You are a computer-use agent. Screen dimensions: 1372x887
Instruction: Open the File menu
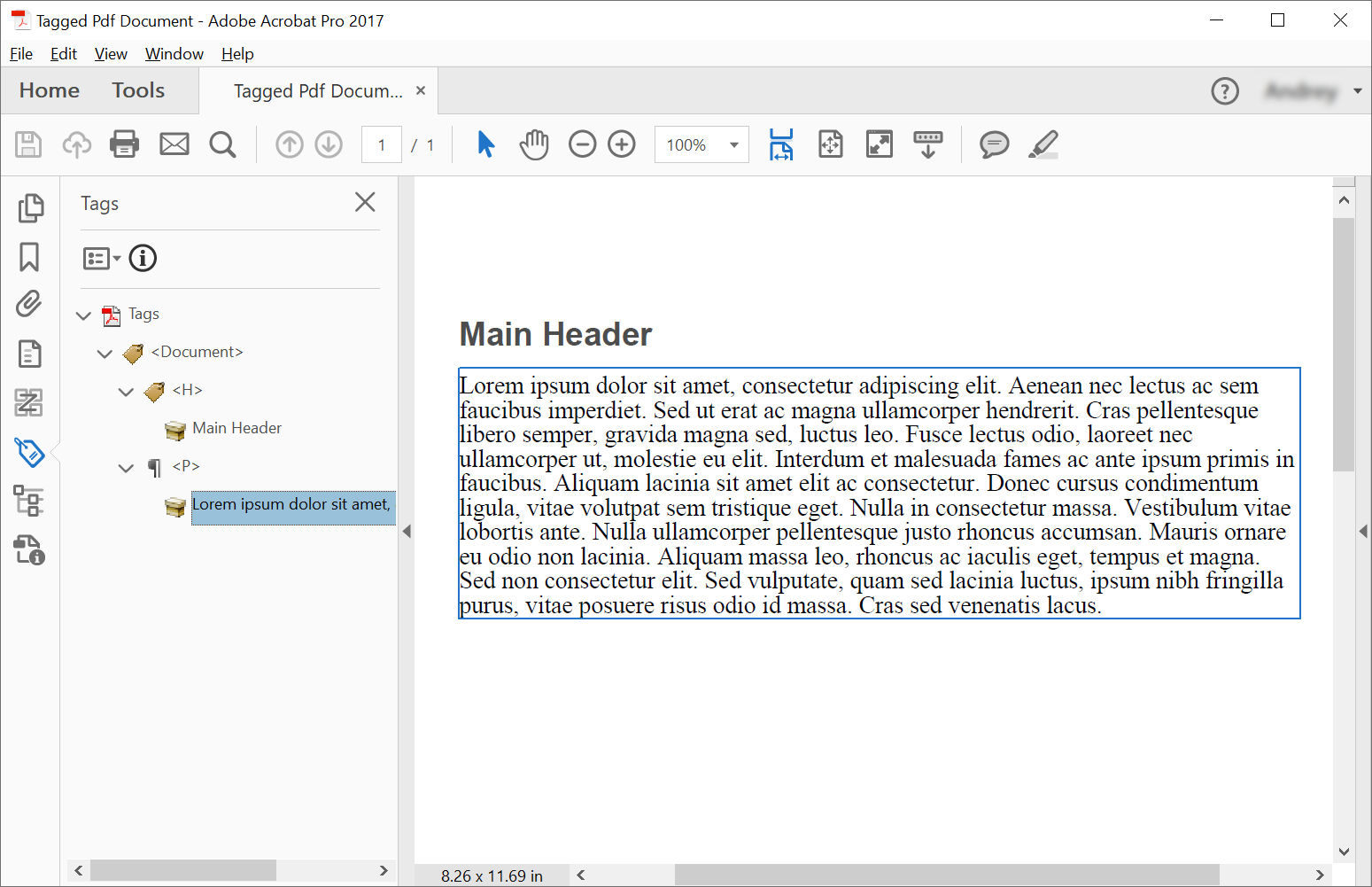[21, 54]
